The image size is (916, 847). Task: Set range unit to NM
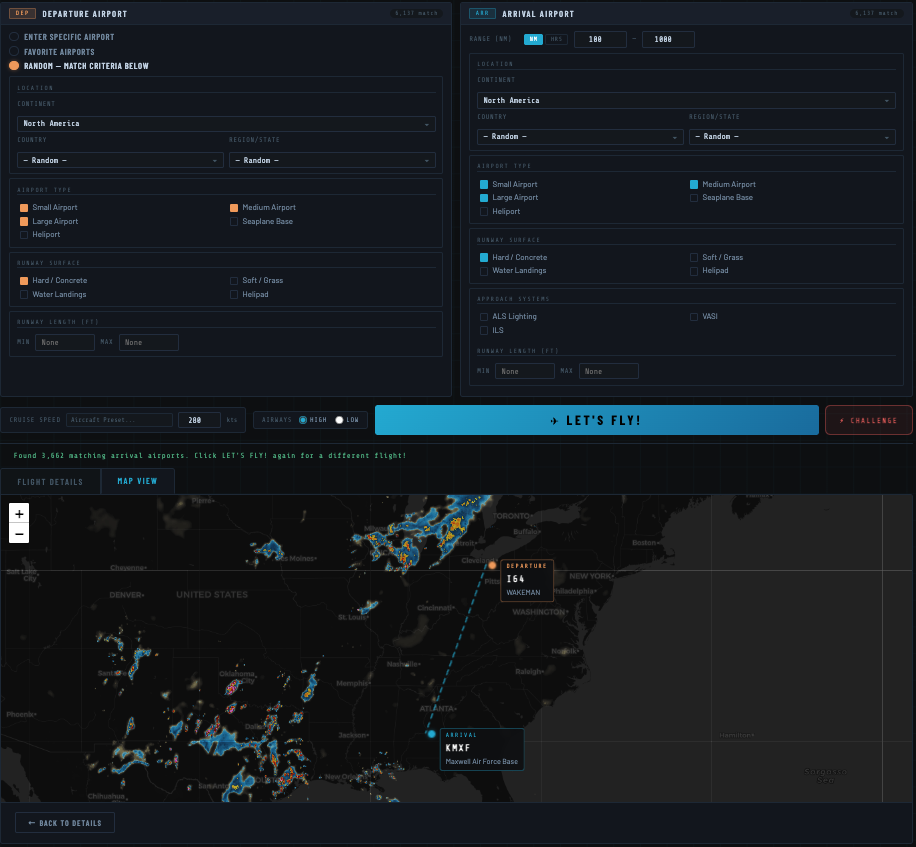click(x=533, y=39)
